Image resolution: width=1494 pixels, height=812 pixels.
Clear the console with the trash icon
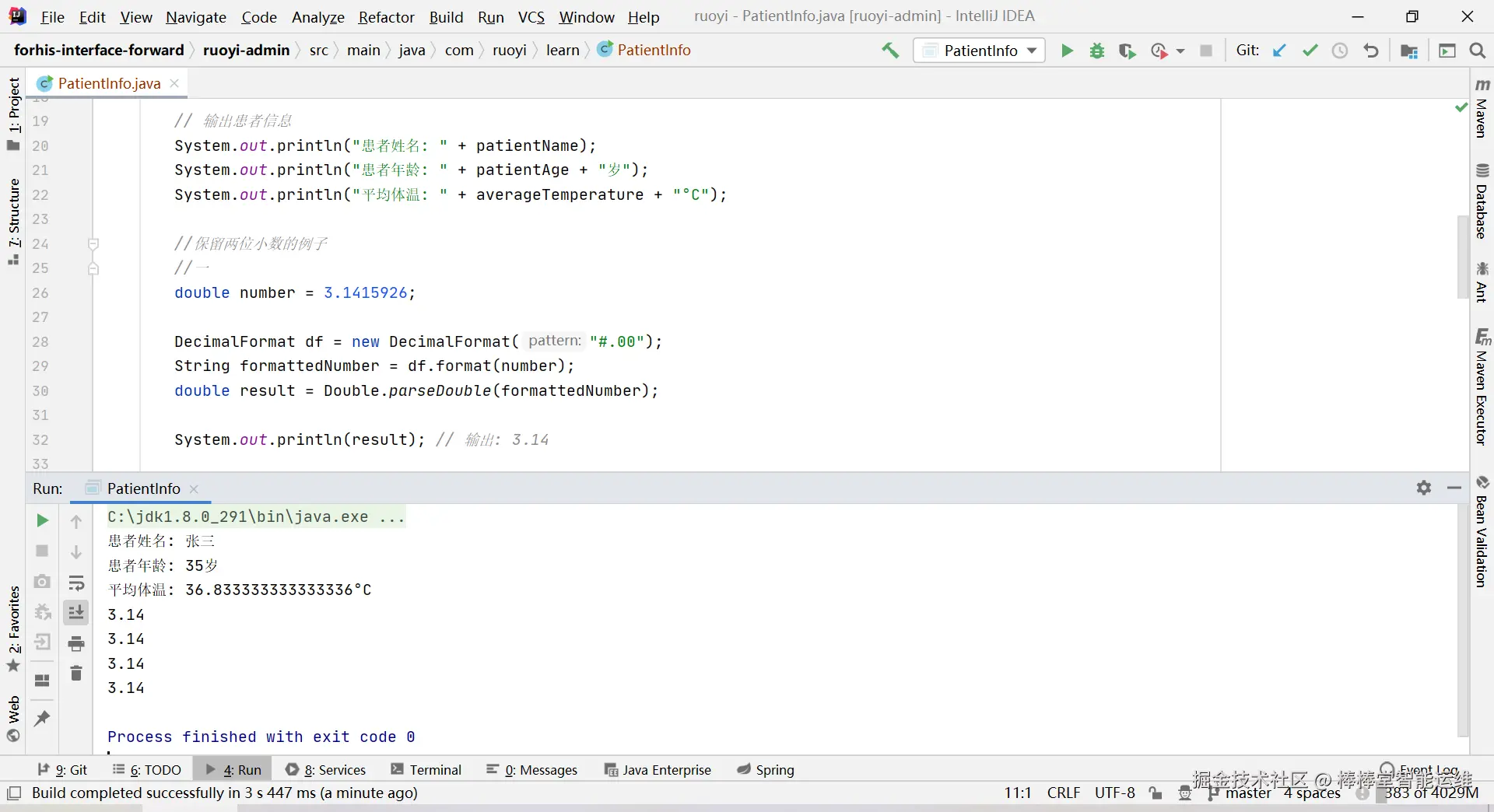click(76, 673)
